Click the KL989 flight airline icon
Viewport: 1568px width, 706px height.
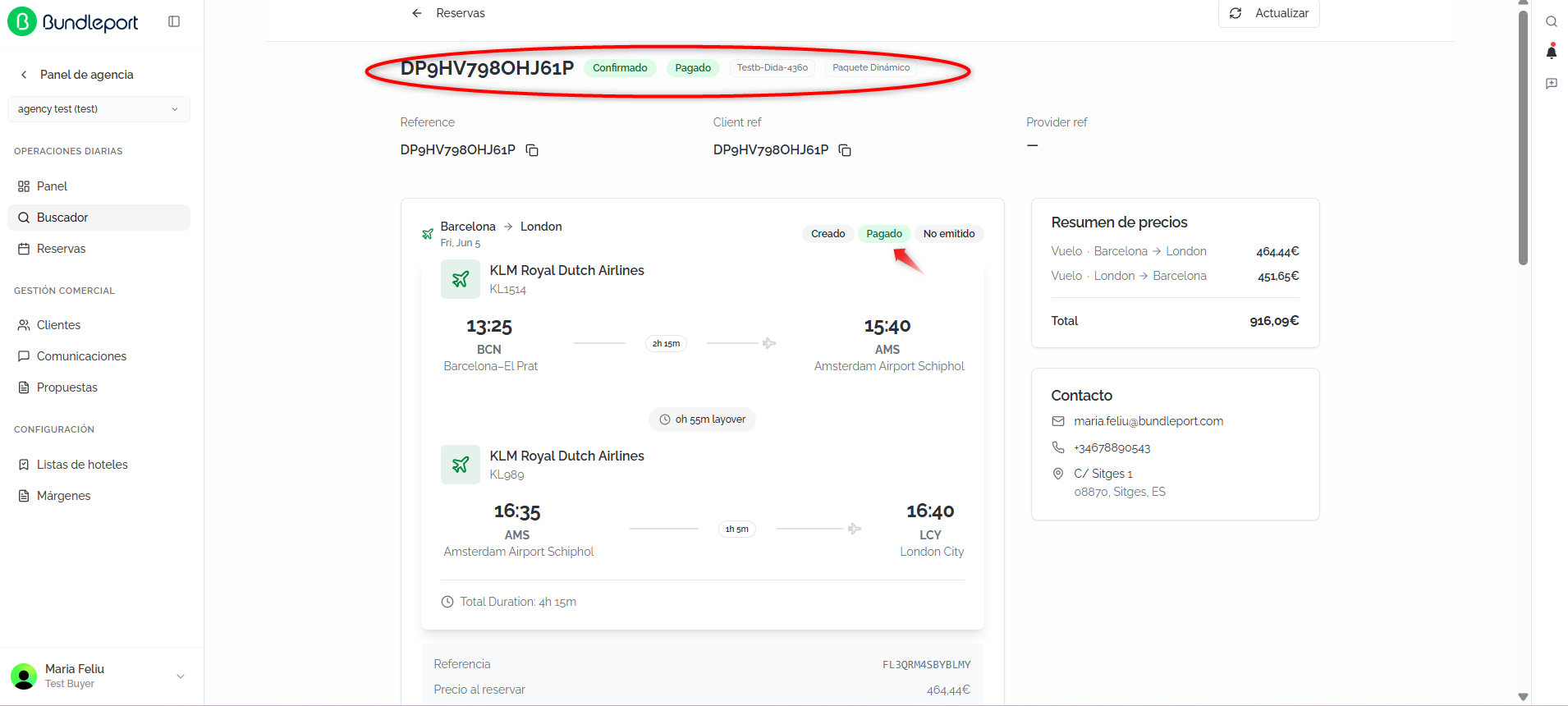click(x=461, y=465)
